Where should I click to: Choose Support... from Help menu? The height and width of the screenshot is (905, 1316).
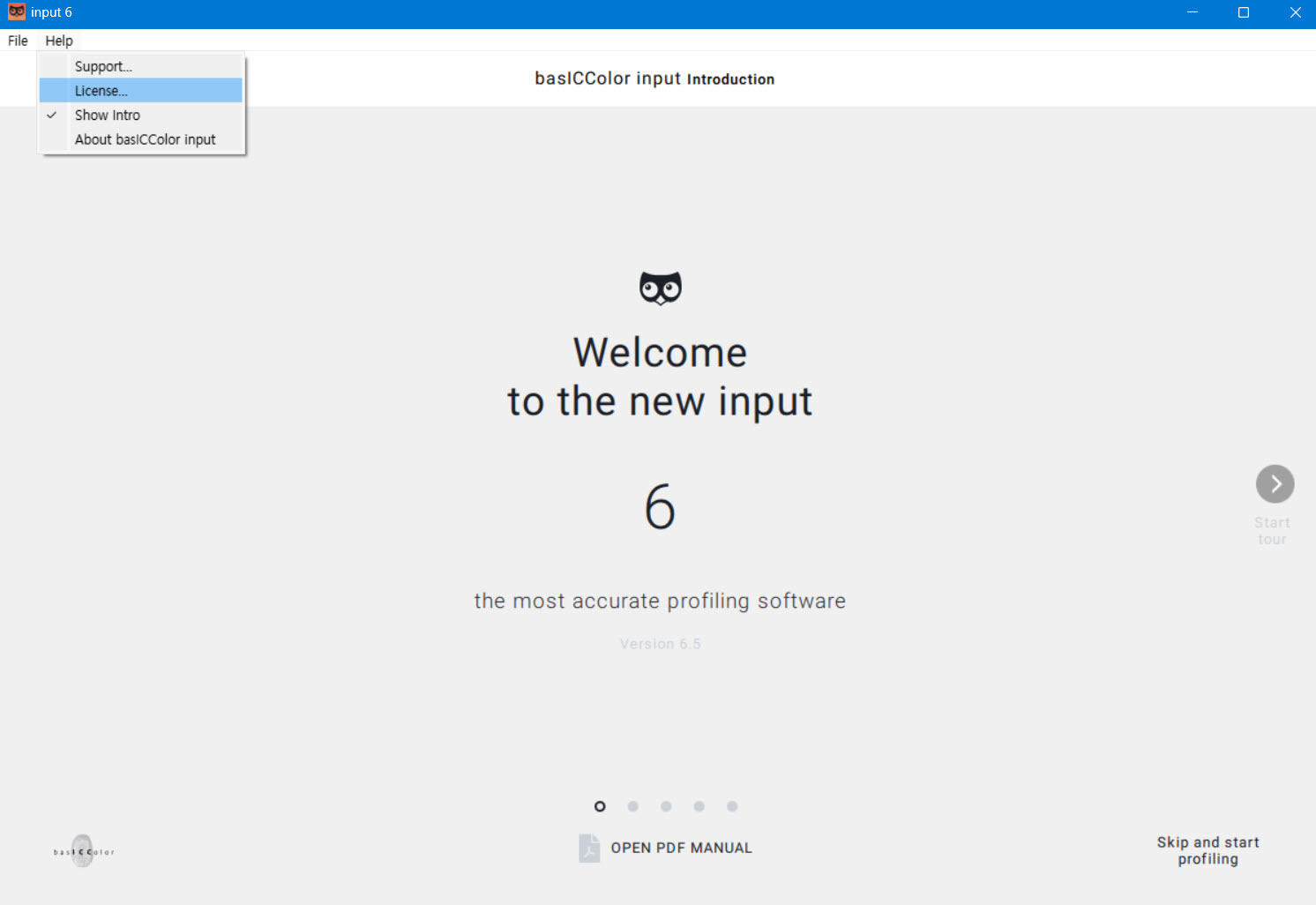coord(141,66)
